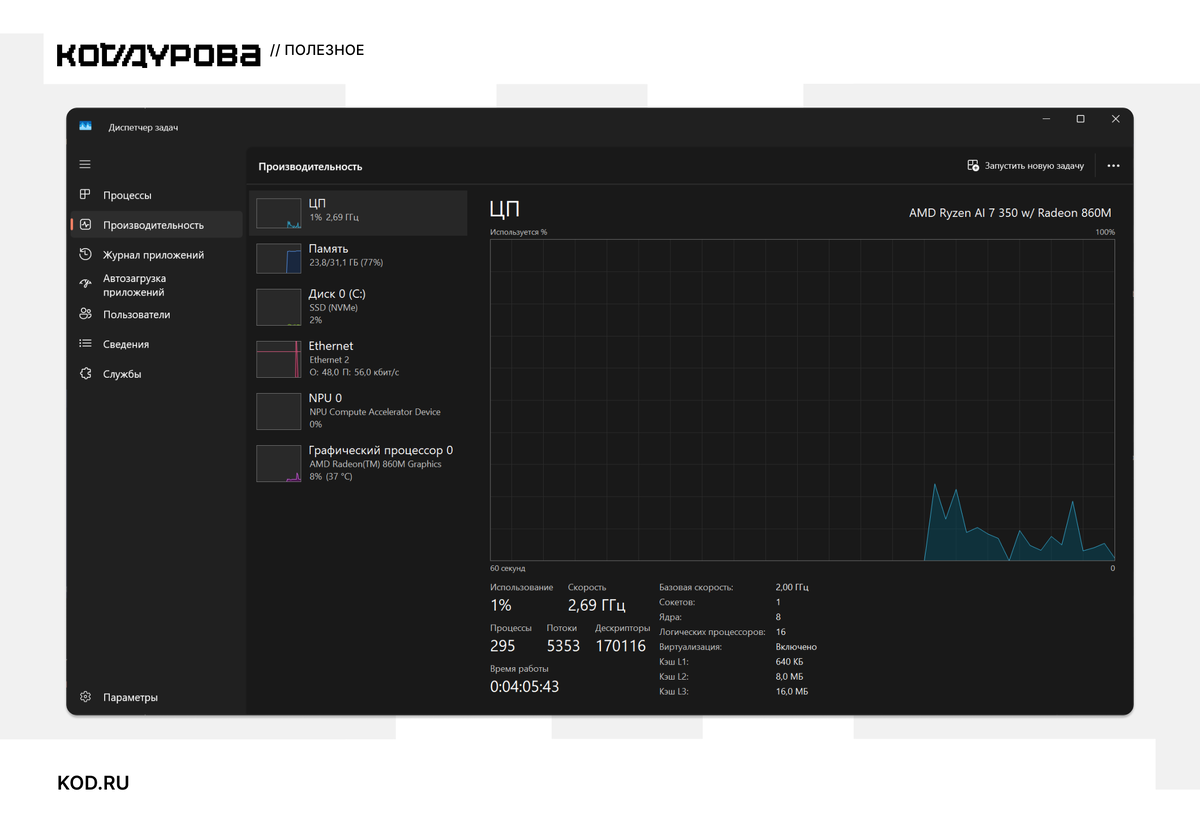Select the Память mini graph thumbnail
Viewport: 1200px width, 823px height.
tap(278, 258)
